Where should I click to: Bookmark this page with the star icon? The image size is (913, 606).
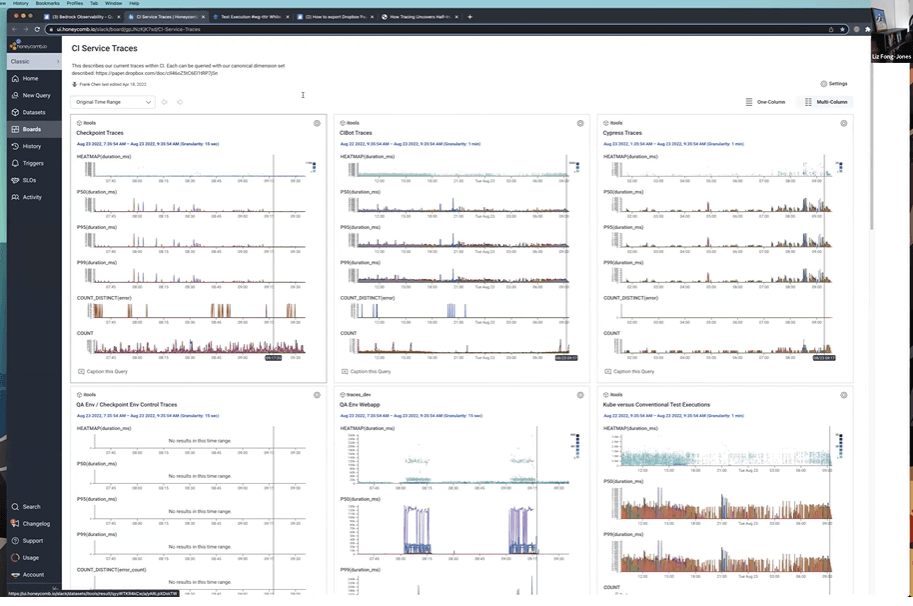[842, 29]
